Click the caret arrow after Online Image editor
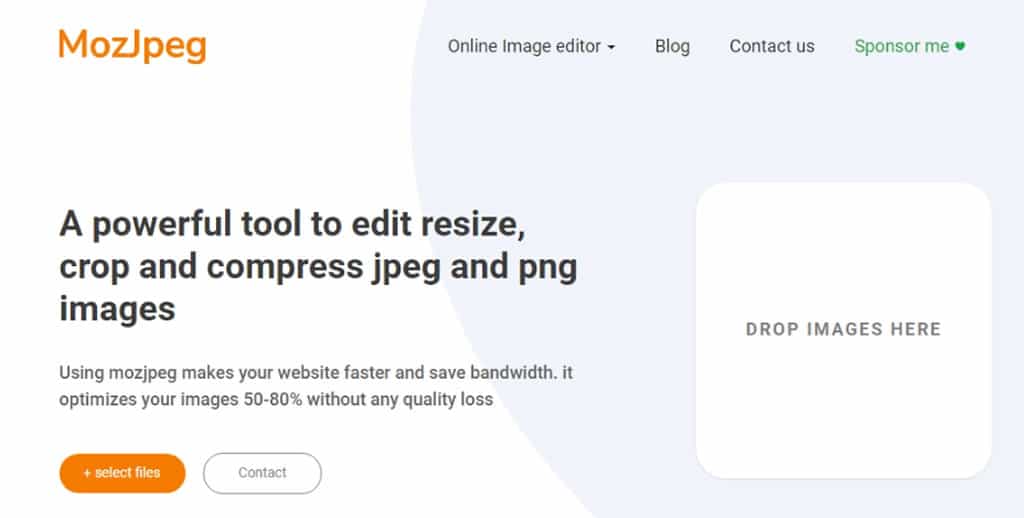The height and width of the screenshot is (518, 1024). tap(612, 47)
